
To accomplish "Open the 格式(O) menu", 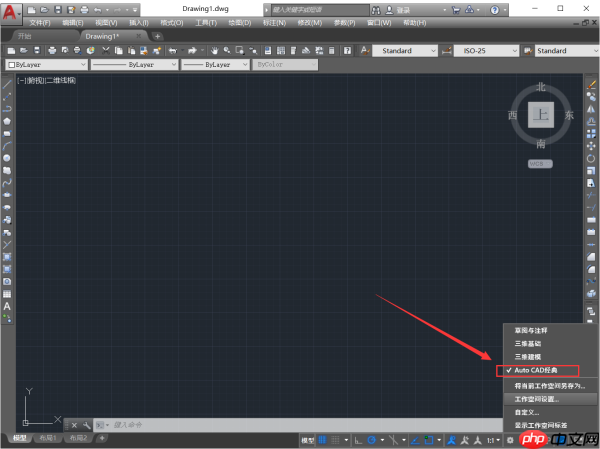I will tap(171, 23).
